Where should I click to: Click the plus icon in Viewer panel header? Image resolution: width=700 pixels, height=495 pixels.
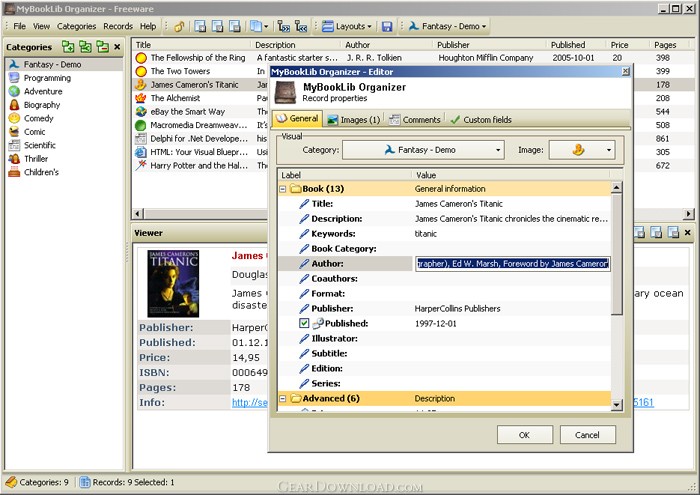(x=639, y=232)
